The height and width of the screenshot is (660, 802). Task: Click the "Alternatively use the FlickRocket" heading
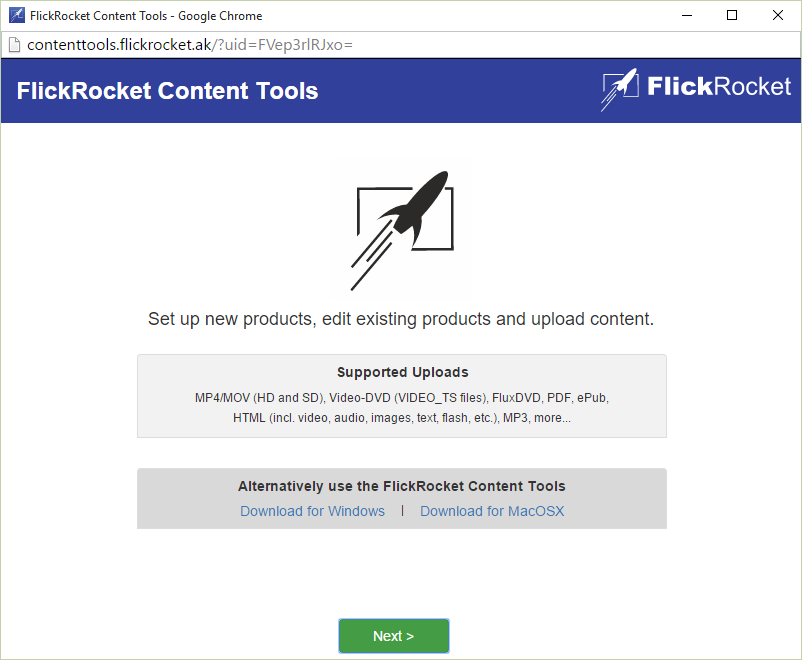pos(401,486)
